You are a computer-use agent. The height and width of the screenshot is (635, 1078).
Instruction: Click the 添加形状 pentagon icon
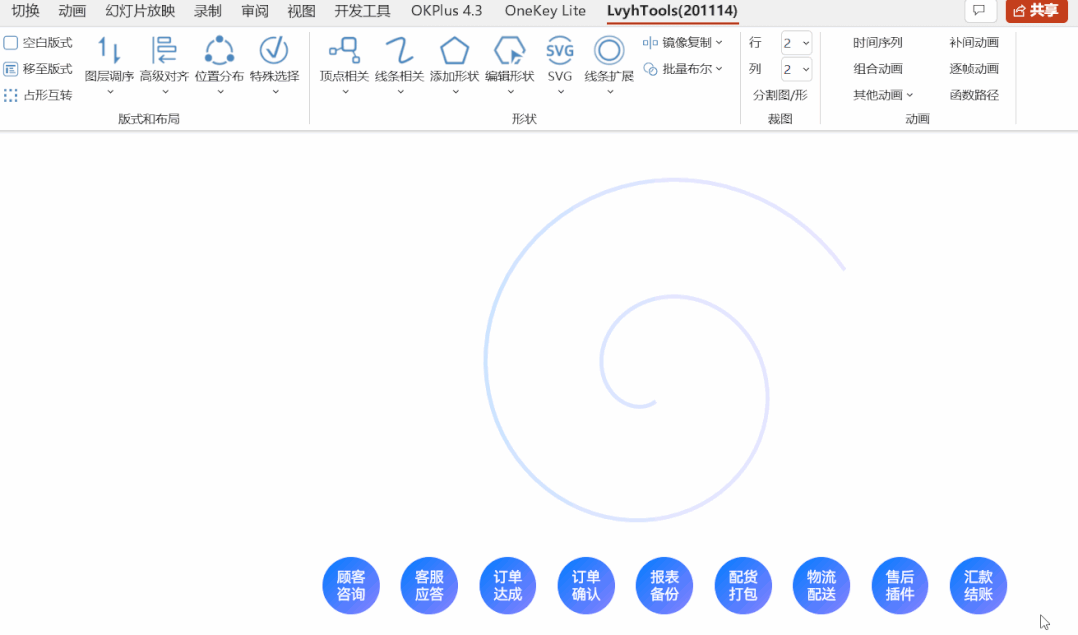[454, 50]
